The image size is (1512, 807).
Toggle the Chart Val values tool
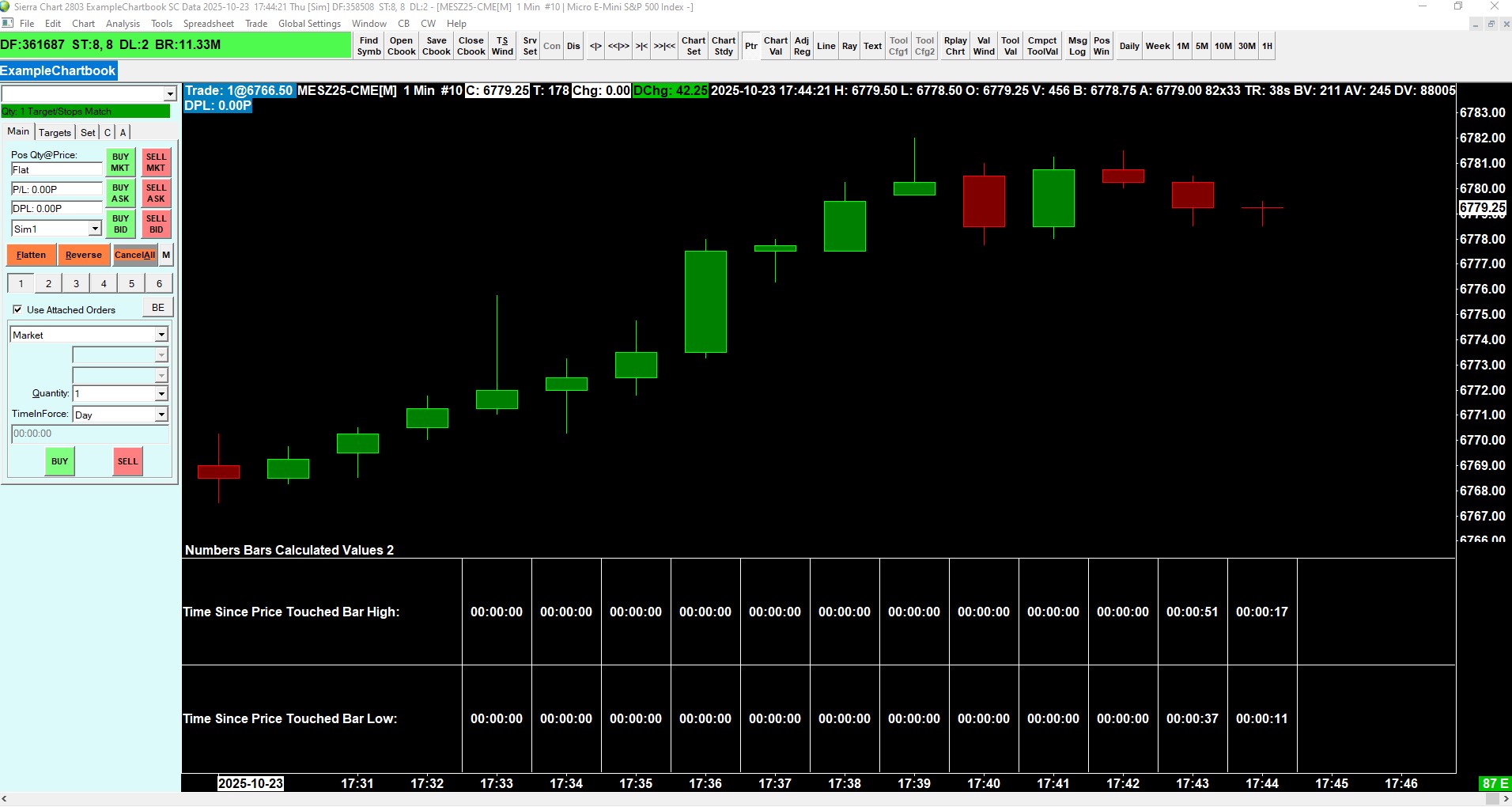click(x=776, y=46)
